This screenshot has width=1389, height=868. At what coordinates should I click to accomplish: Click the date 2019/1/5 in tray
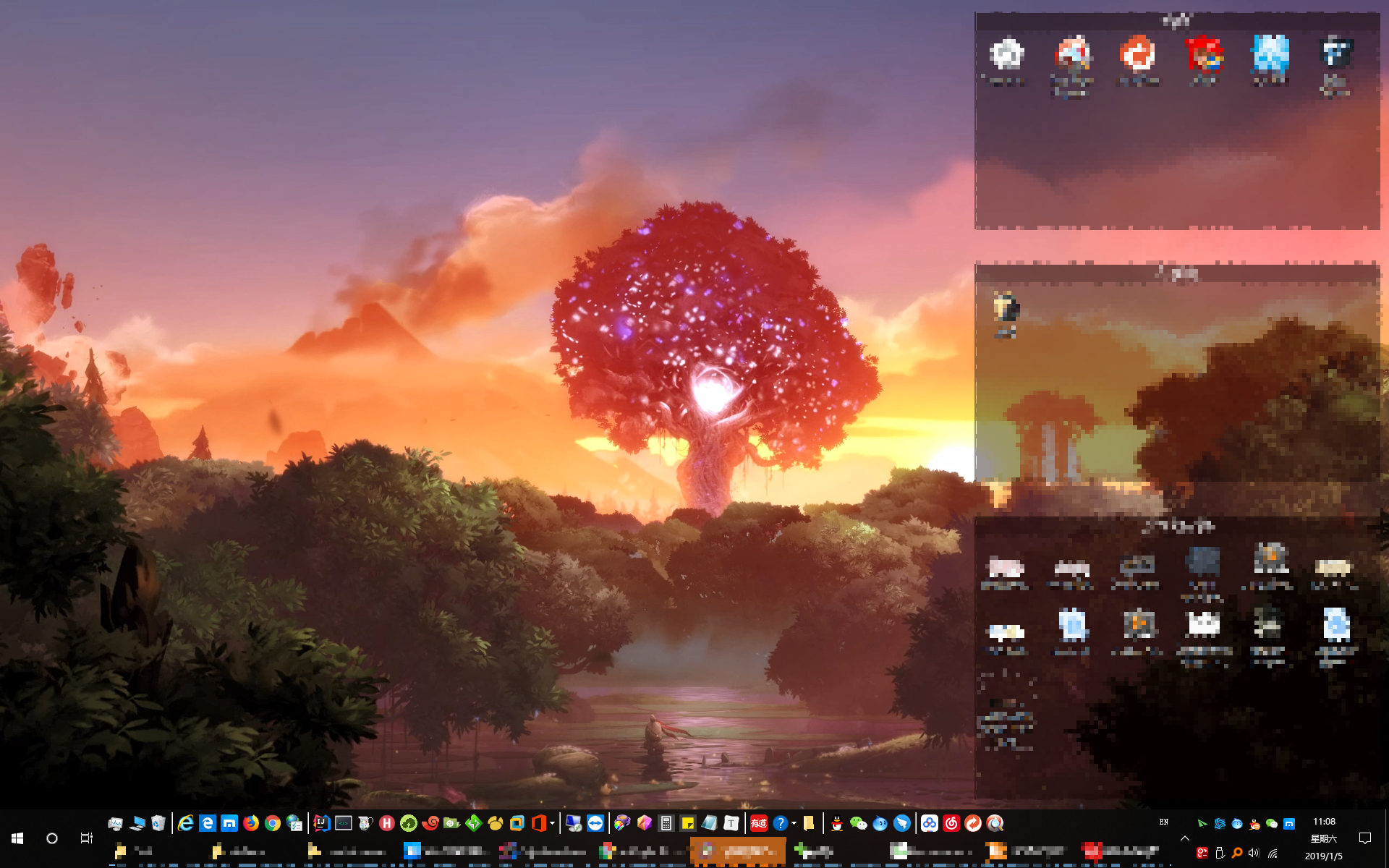(x=1324, y=856)
